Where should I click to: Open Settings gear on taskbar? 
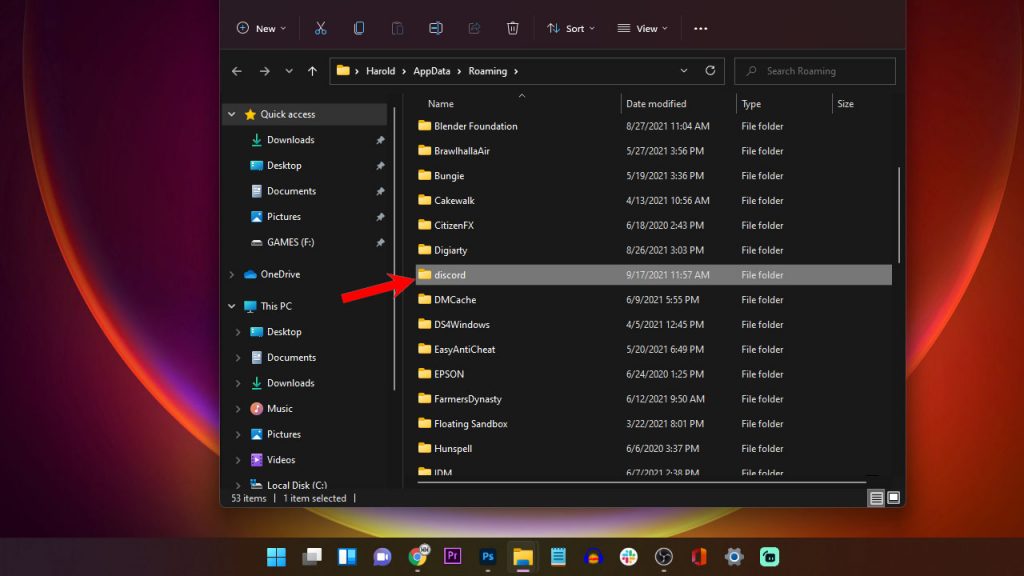click(734, 556)
